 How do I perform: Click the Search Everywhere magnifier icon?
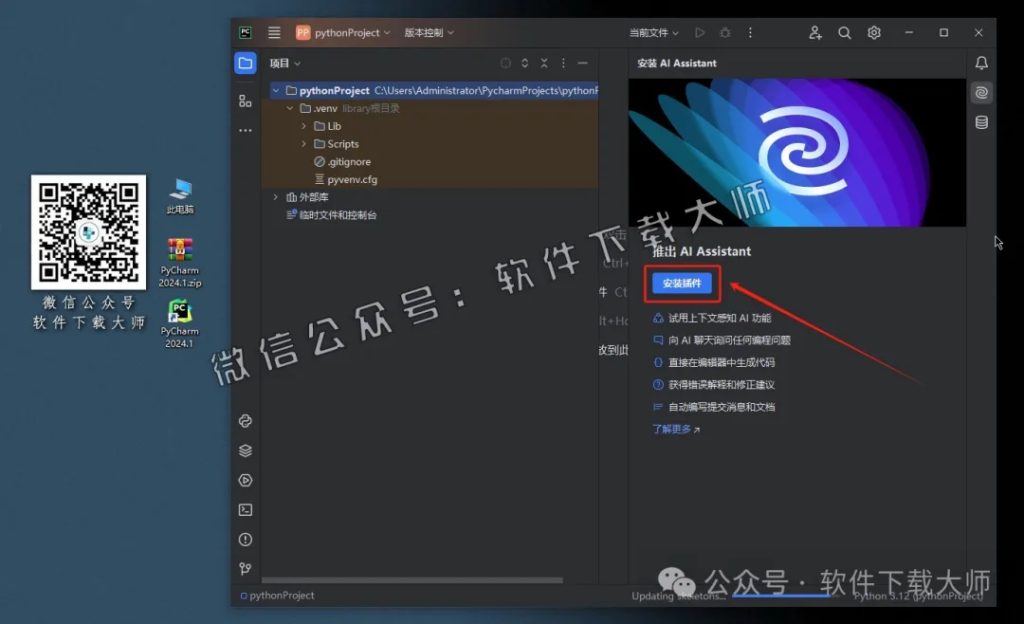click(845, 32)
